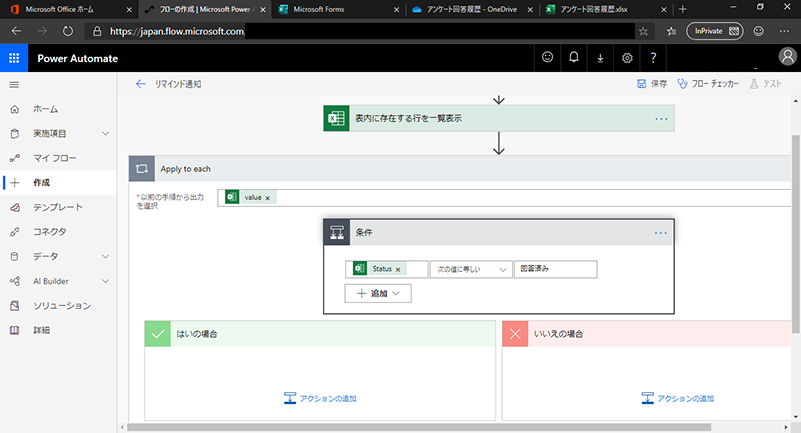The image size is (801, 433).
Task: Close the Microsoft Forms tab
Action: click(x=396, y=9)
